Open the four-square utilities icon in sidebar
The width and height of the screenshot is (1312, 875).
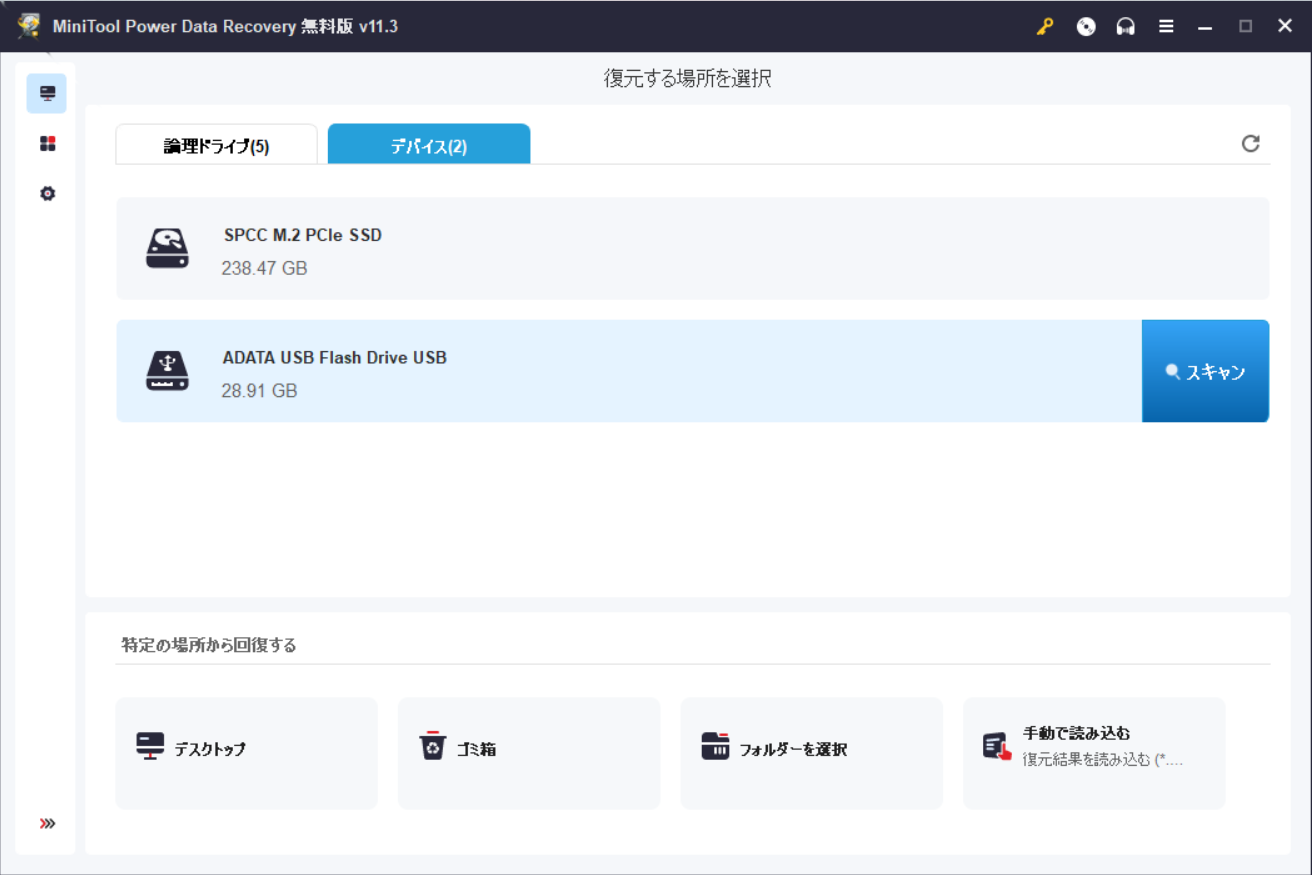47,144
